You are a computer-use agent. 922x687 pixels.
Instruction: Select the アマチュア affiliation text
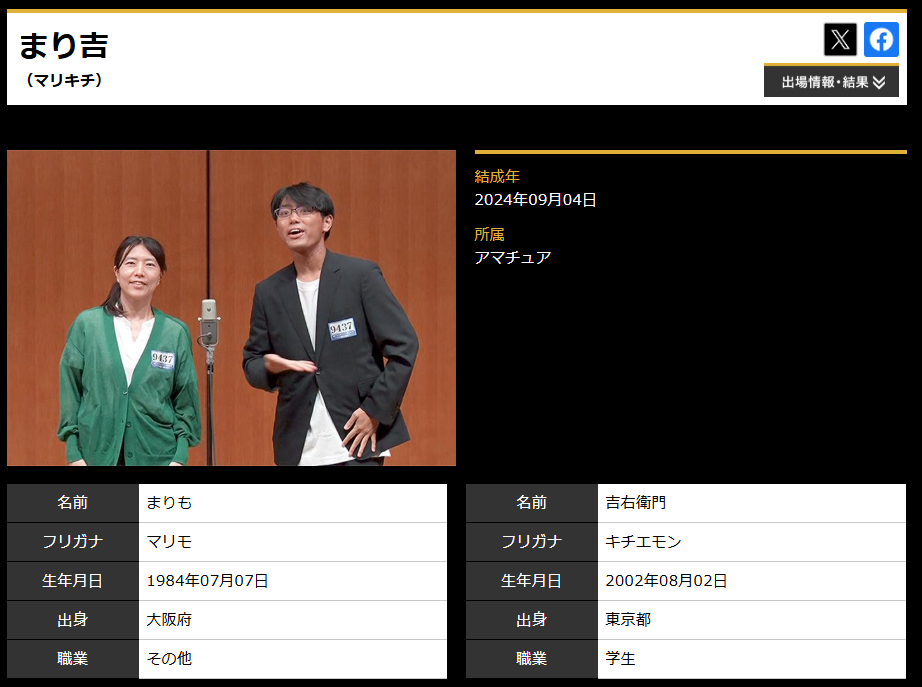tap(512, 258)
